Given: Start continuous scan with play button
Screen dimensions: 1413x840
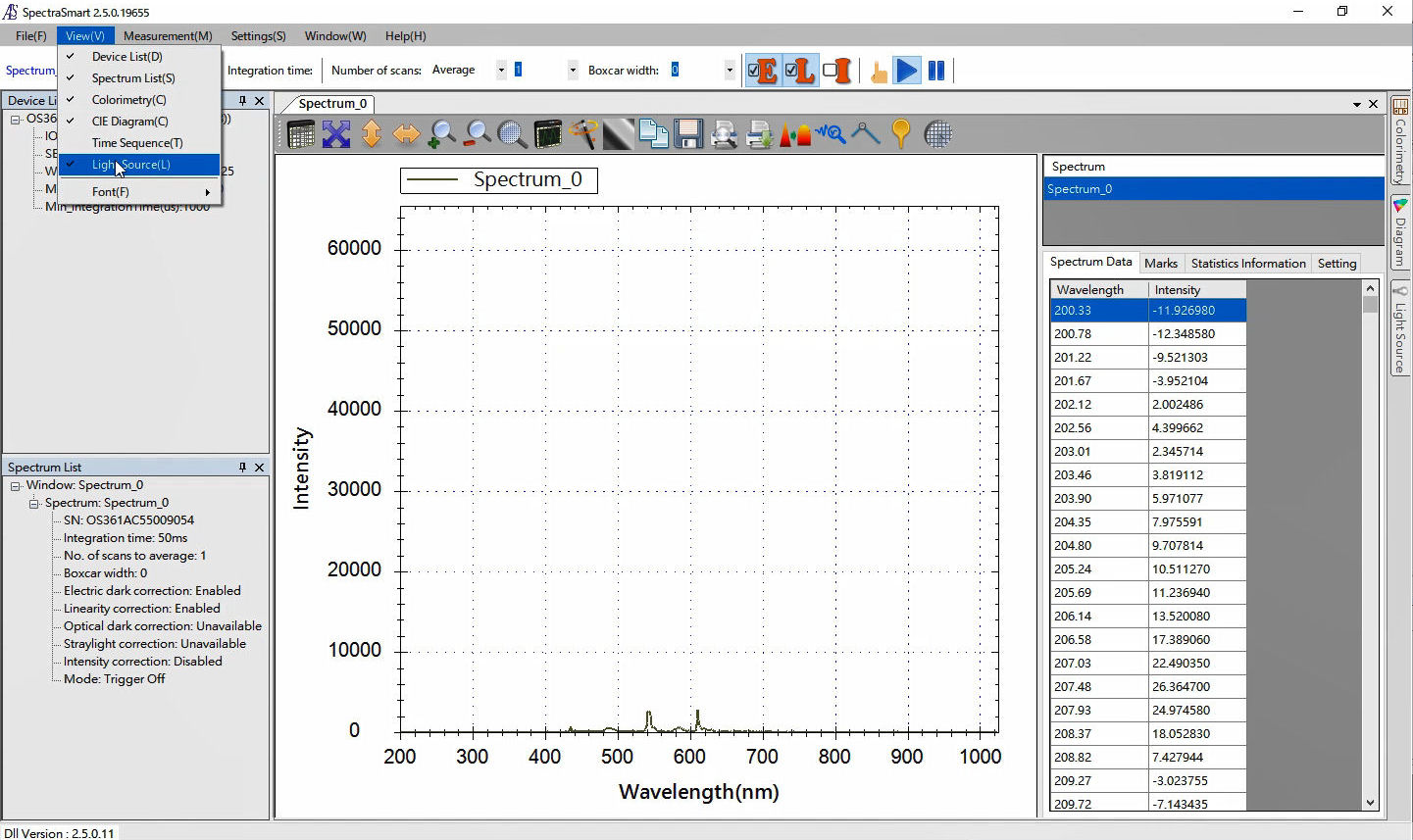Looking at the screenshot, I should [907, 71].
